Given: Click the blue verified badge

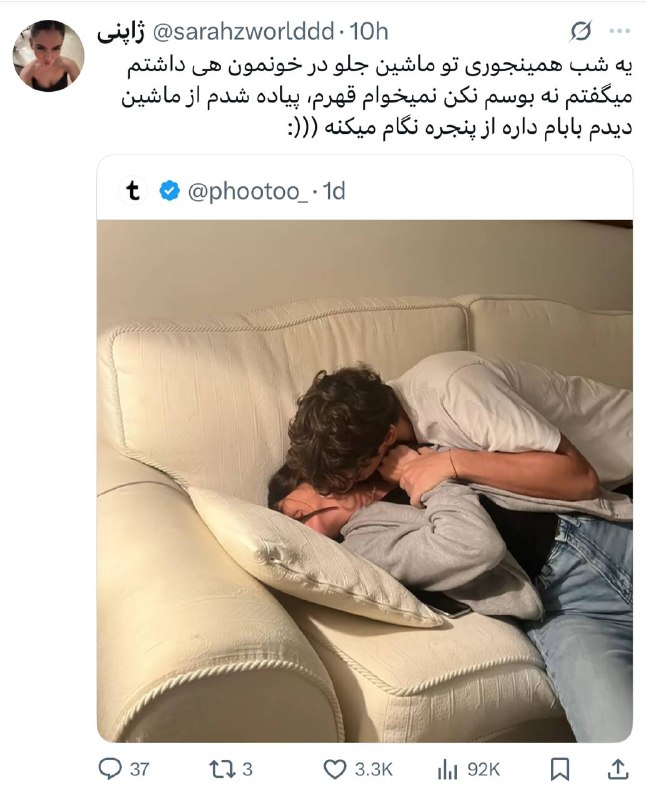Looking at the screenshot, I should click(169, 191).
